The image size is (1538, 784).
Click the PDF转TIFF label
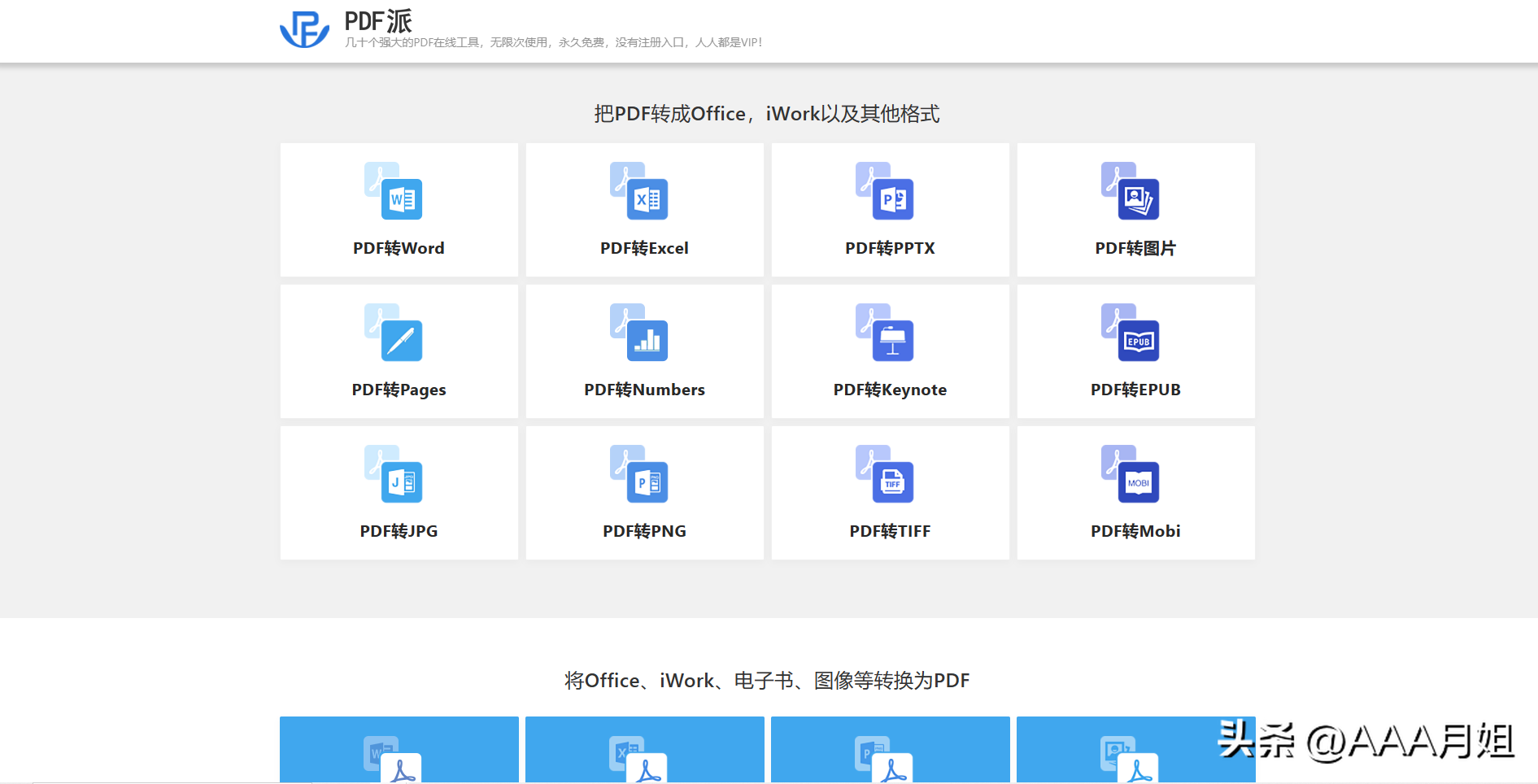[890, 531]
